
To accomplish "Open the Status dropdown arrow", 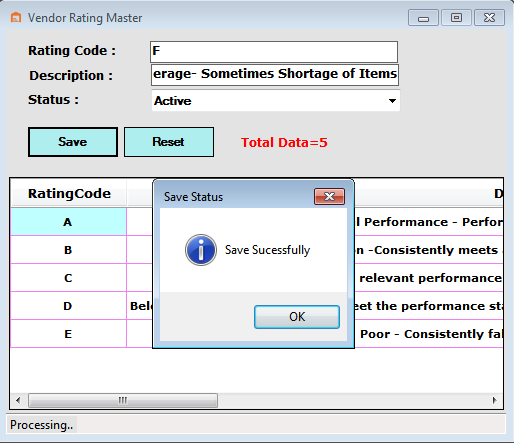I will tap(392, 101).
